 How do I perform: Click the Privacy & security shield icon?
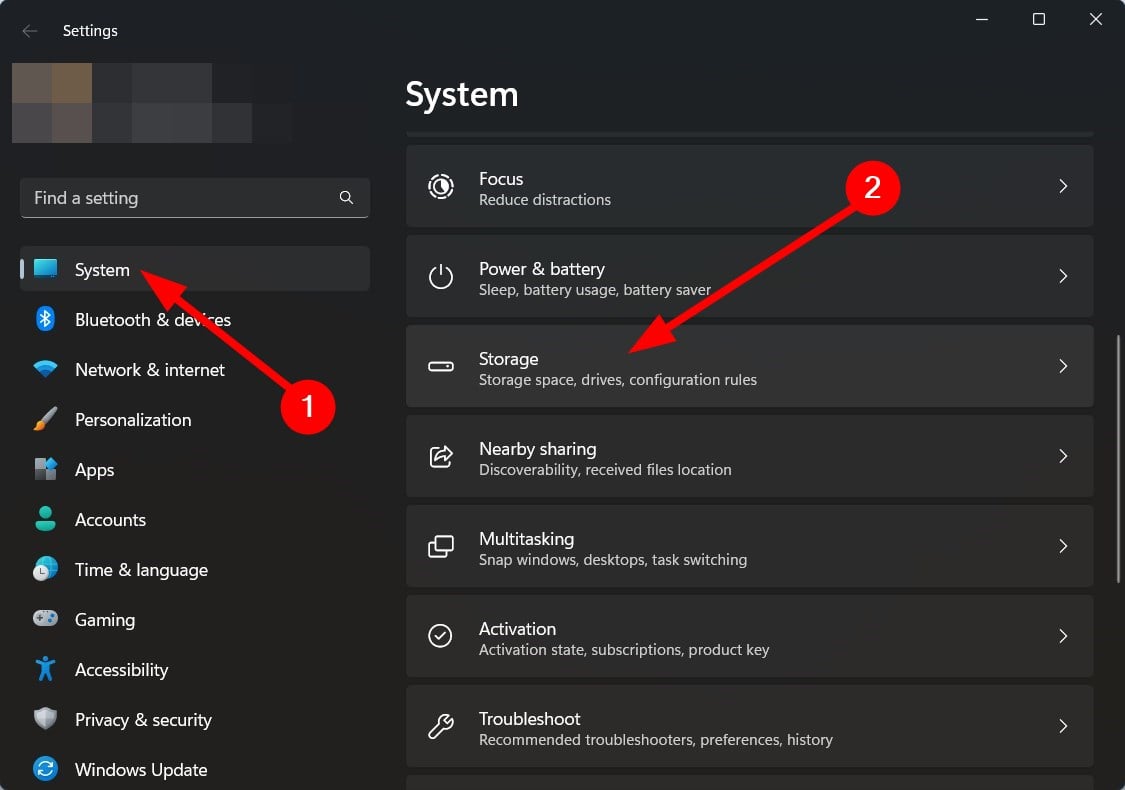pos(45,719)
